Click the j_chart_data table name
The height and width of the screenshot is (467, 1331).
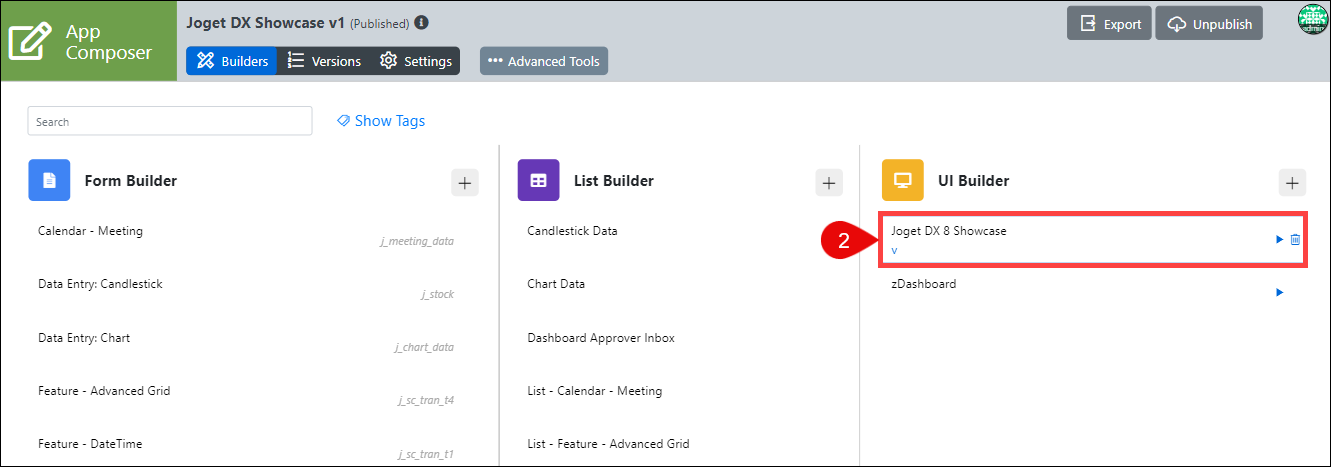pyautogui.click(x=424, y=348)
